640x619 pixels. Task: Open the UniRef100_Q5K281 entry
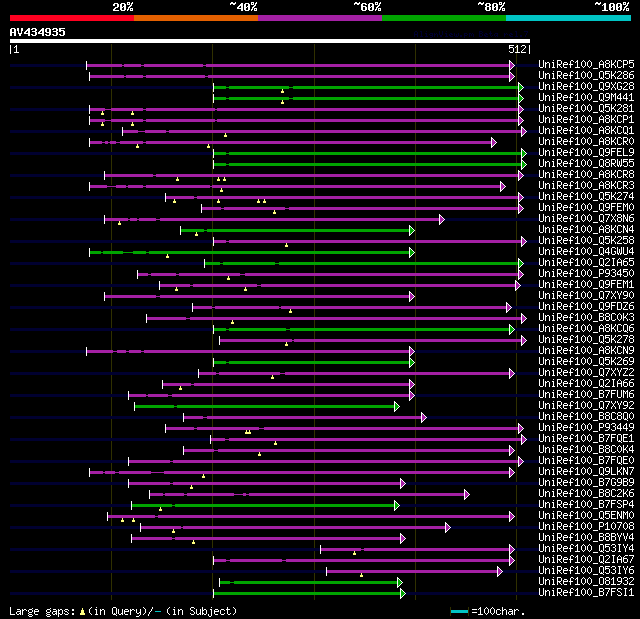click(586, 109)
